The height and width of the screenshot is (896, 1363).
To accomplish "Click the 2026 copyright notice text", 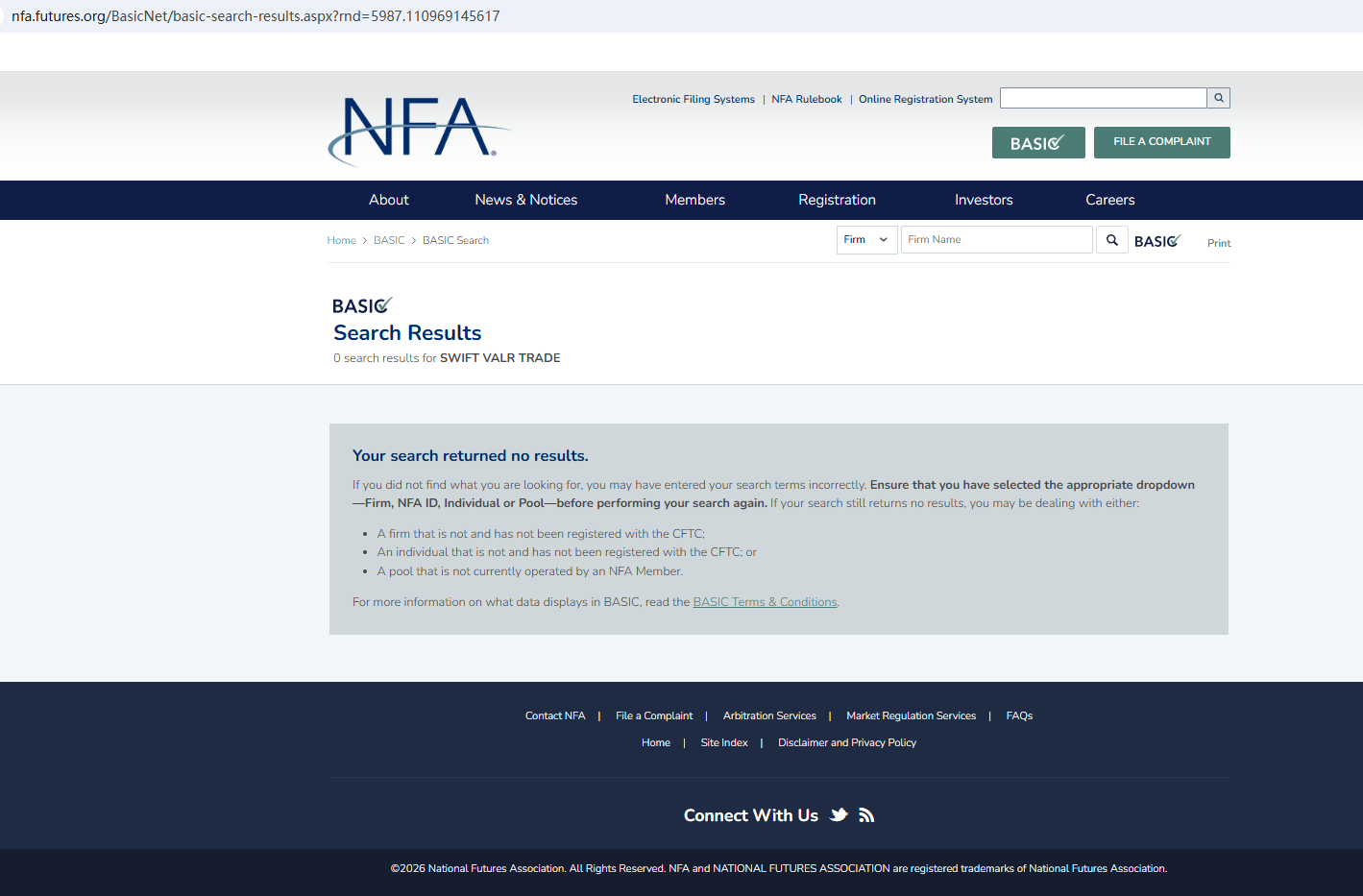I will point(779,868).
